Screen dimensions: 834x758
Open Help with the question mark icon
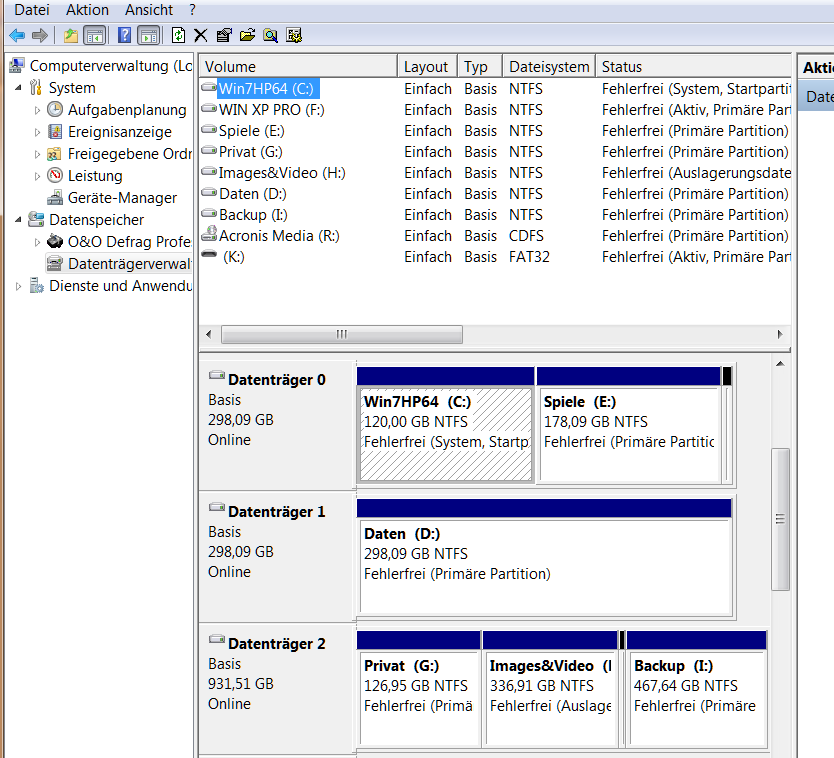pos(124,36)
